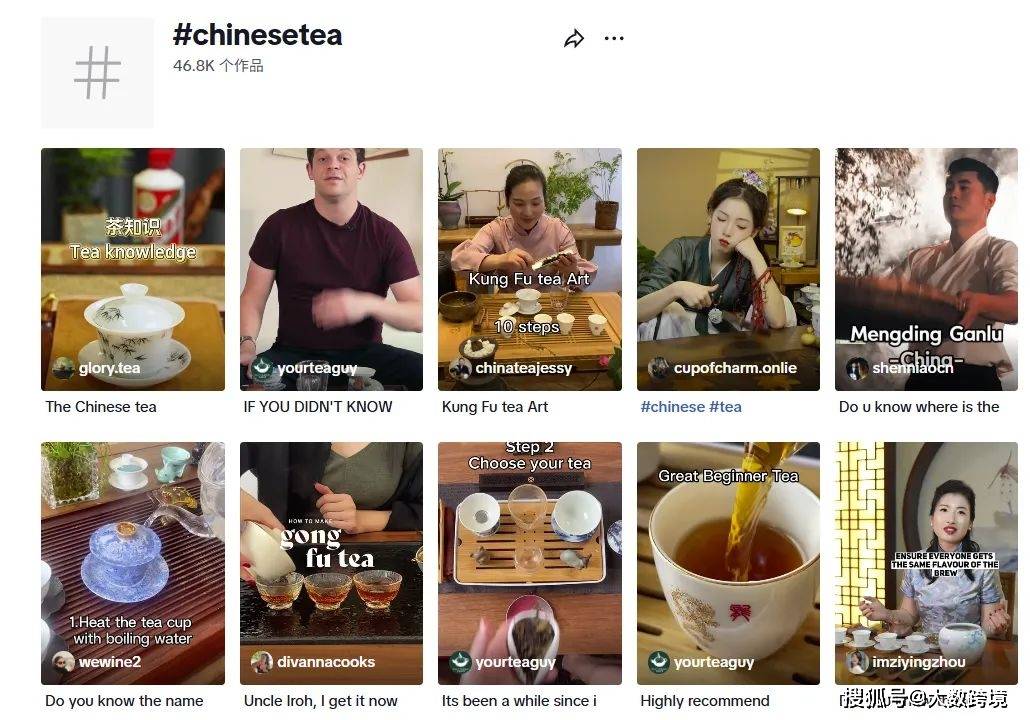Open the Step 2 Choose your tea video

click(x=529, y=563)
